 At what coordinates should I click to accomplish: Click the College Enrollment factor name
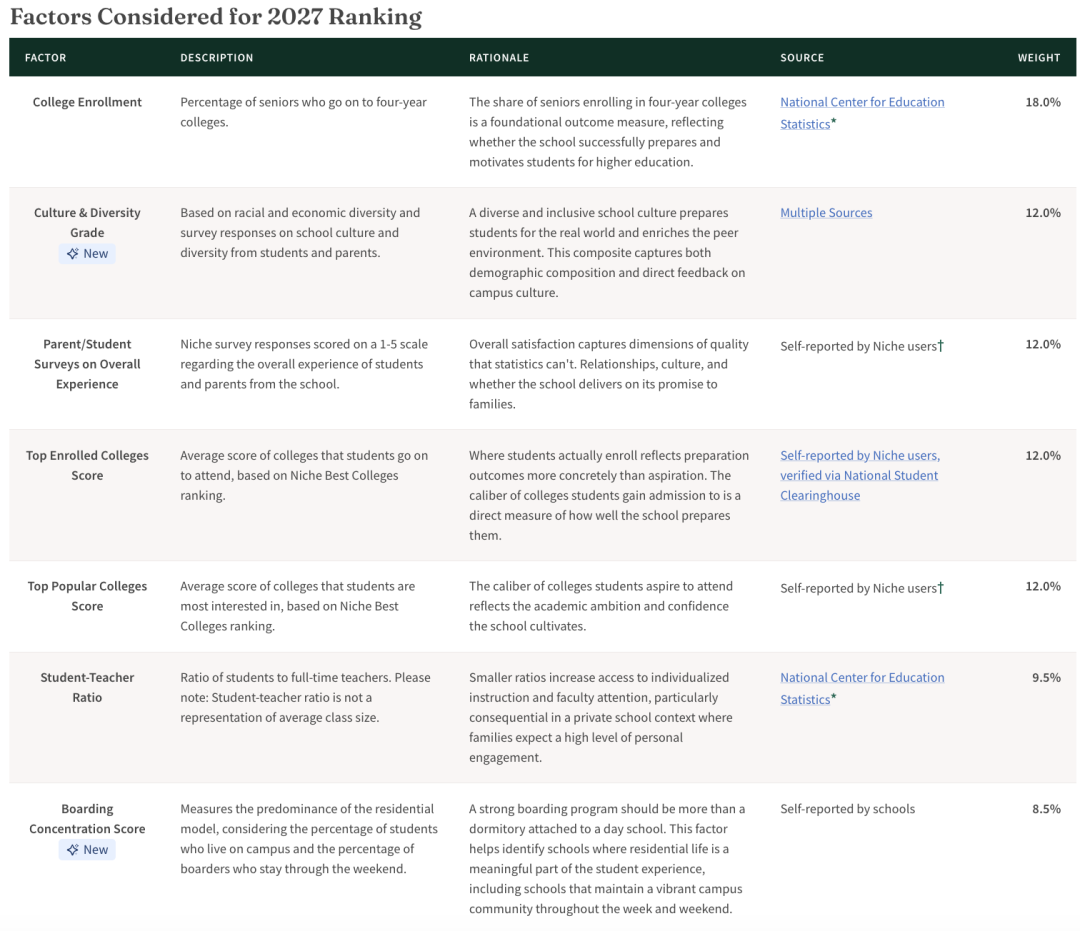tap(87, 102)
